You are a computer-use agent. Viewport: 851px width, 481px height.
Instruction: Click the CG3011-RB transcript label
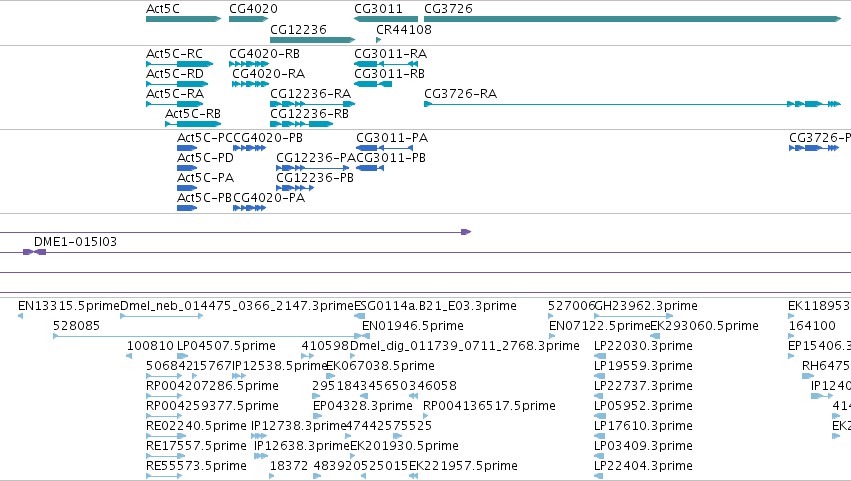pos(390,74)
